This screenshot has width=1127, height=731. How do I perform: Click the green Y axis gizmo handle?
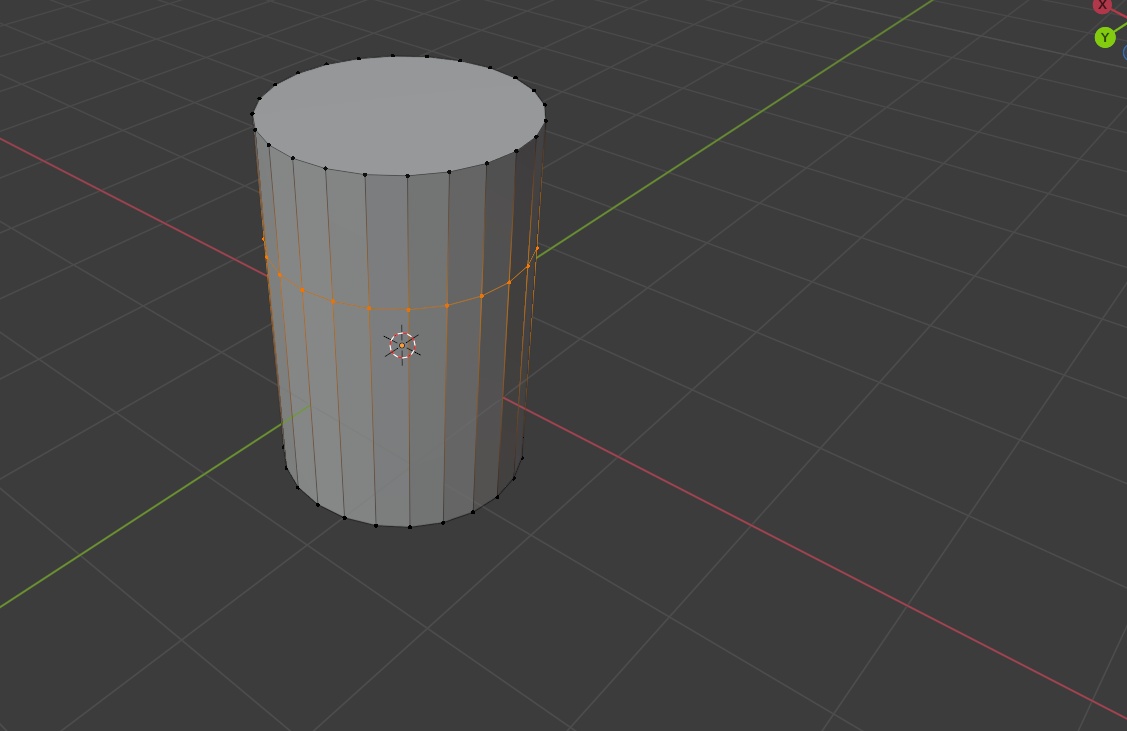pos(1105,37)
